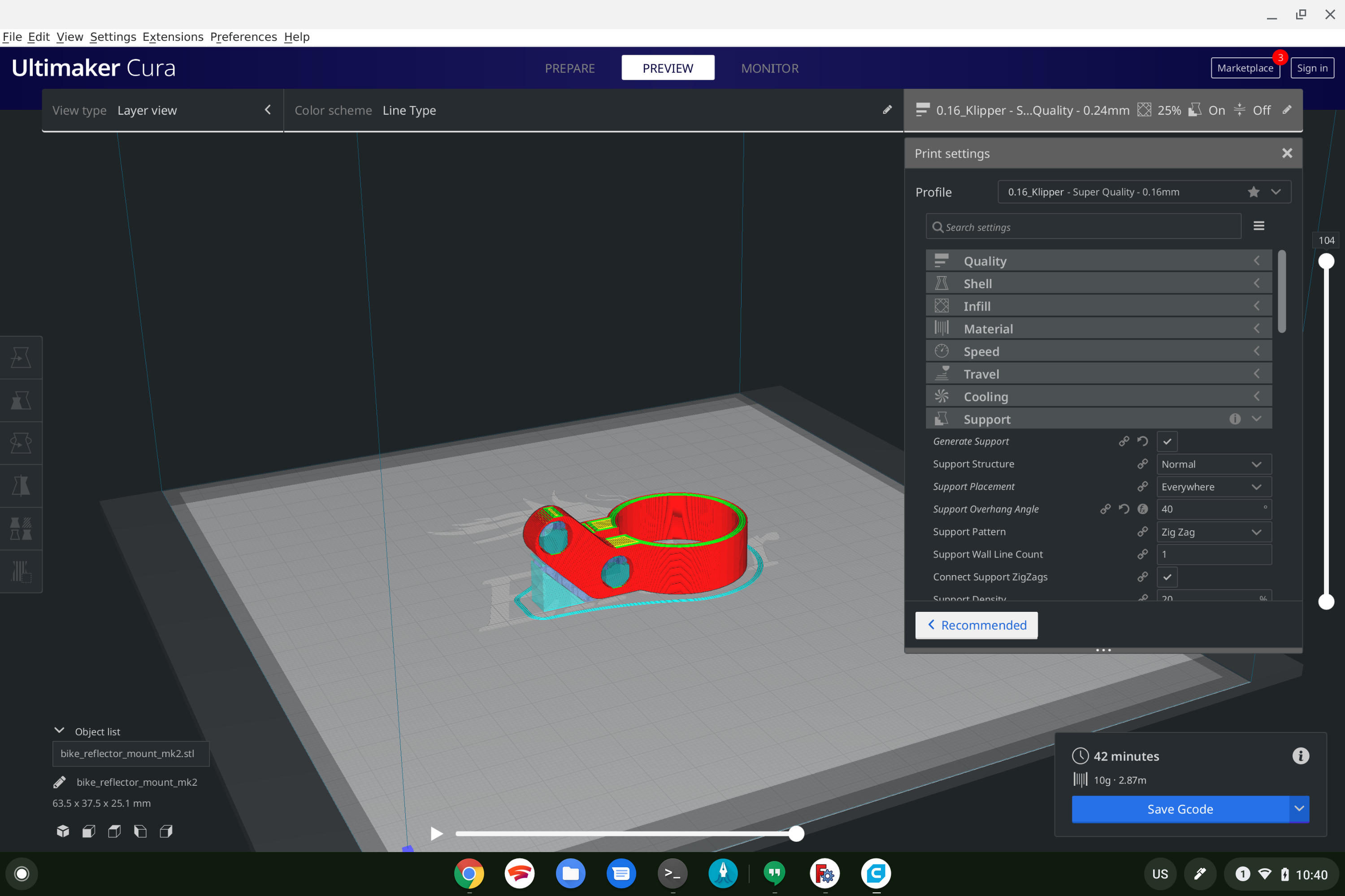
Task: Switch to the MONITOR tab
Action: click(770, 68)
